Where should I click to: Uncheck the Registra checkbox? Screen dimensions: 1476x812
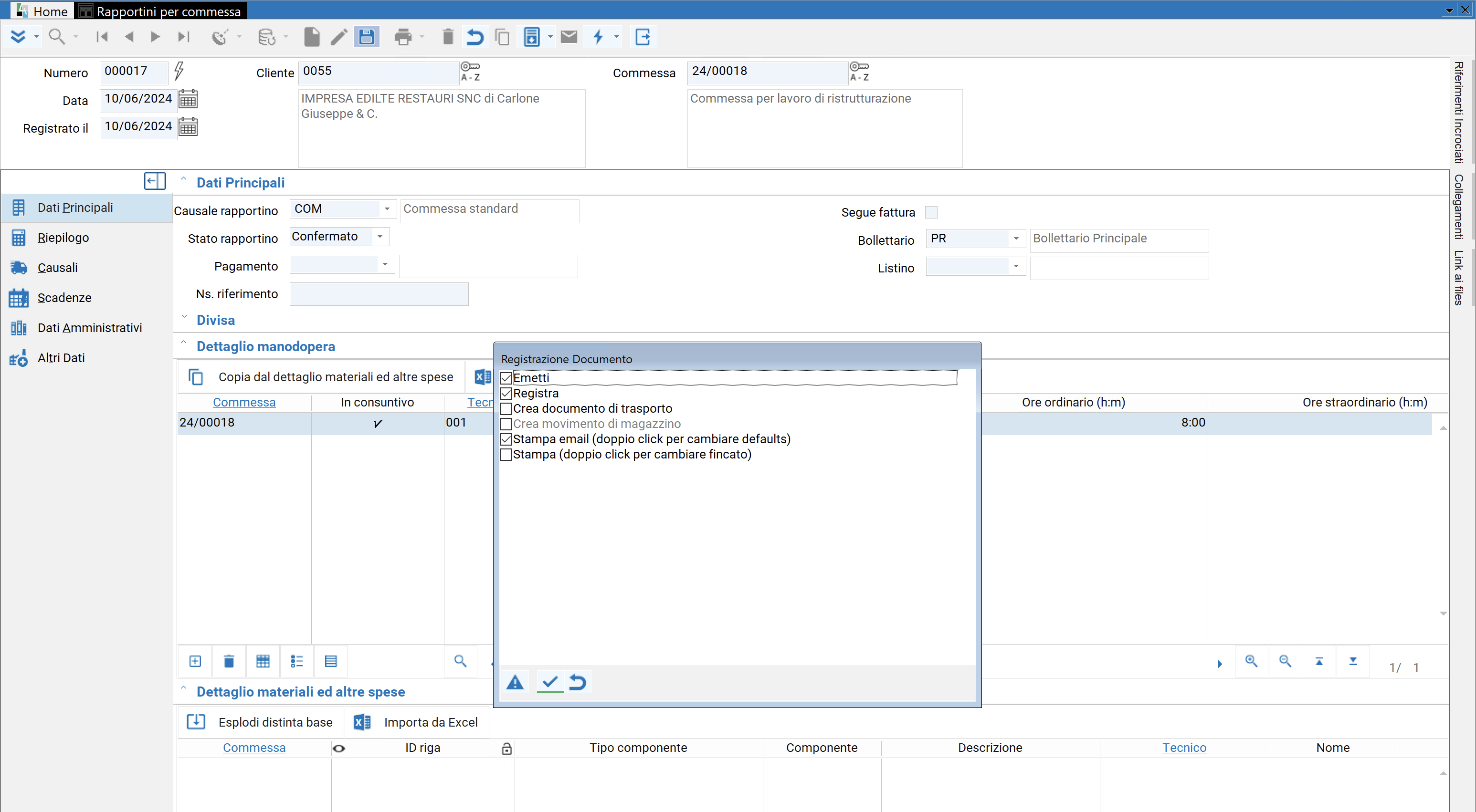pyautogui.click(x=506, y=394)
